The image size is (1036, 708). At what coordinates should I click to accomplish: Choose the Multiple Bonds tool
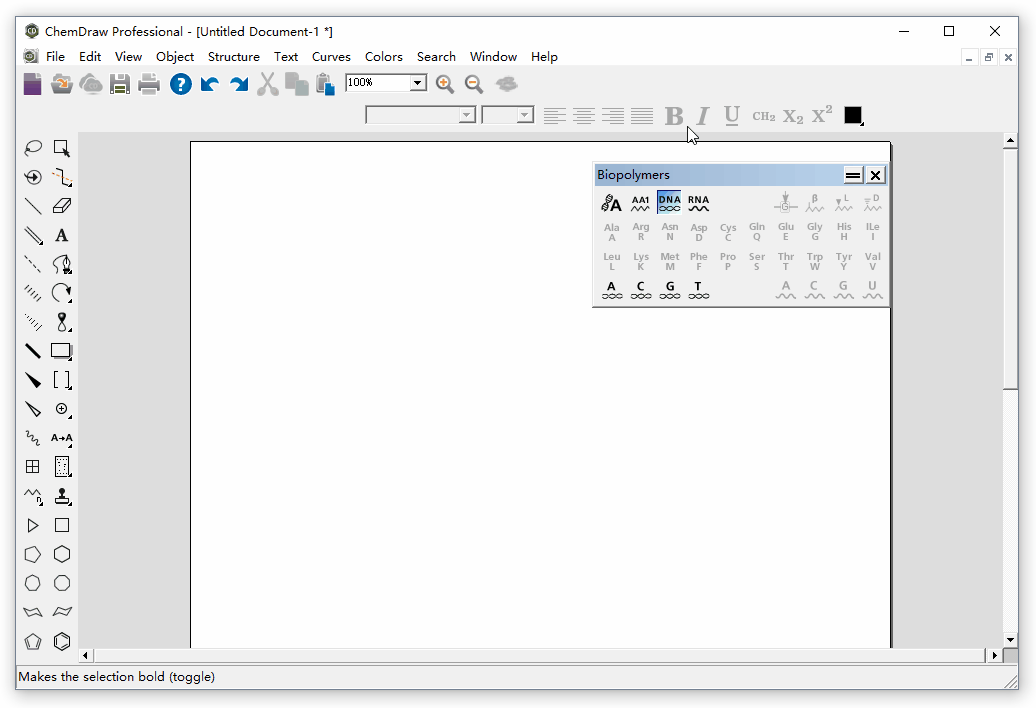[32, 235]
